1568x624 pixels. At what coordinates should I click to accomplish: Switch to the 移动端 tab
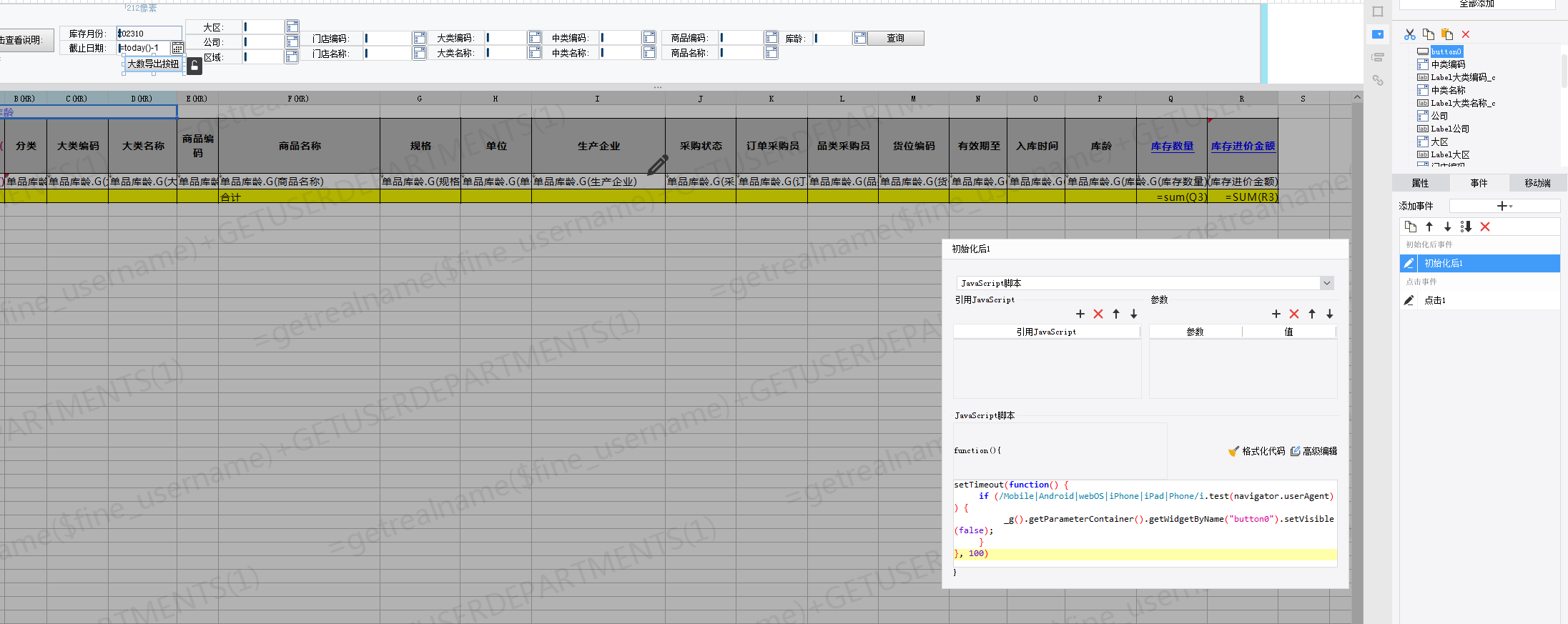(x=1537, y=183)
